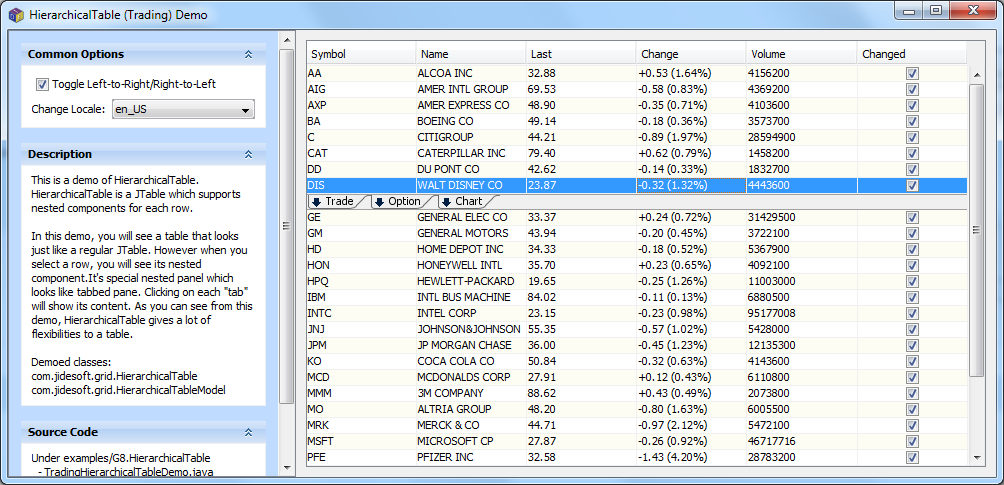Select the ALTRIA GROUP row

636,409
